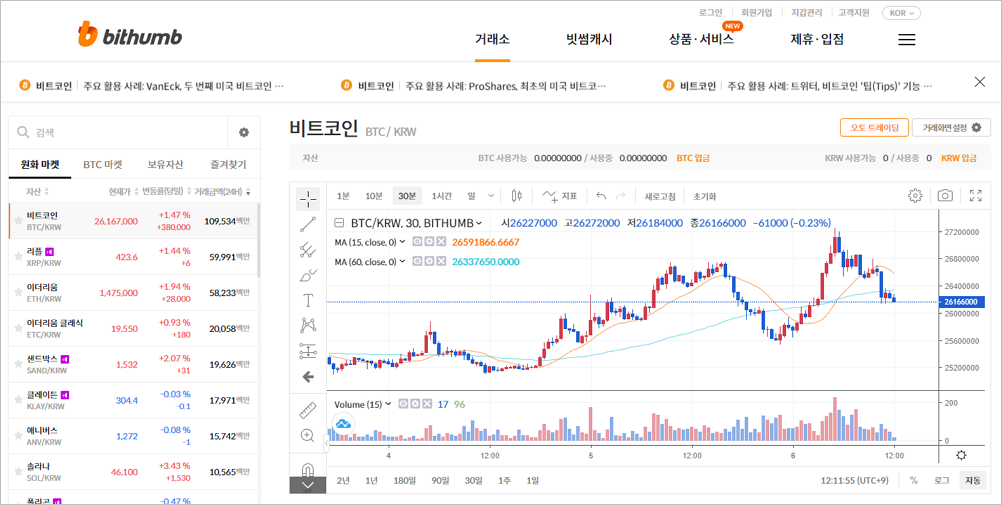This screenshot has height=505, width=1002.
Task: Select the ruler measure tool
Action: click(307, 410)
